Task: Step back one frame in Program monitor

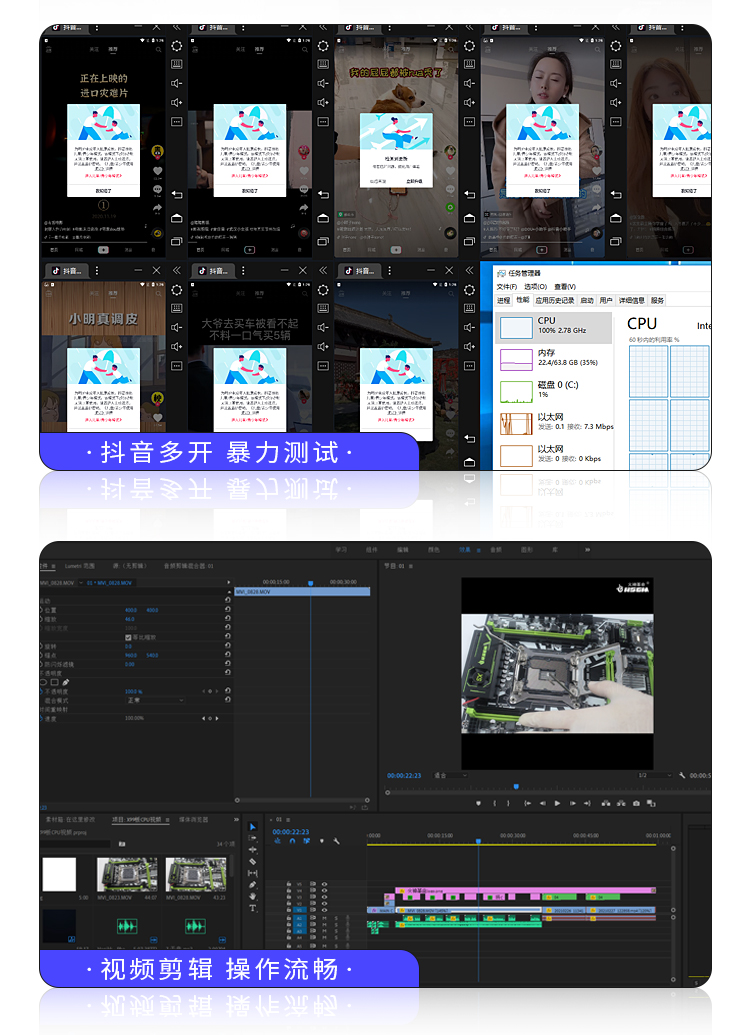Action: 543,803
